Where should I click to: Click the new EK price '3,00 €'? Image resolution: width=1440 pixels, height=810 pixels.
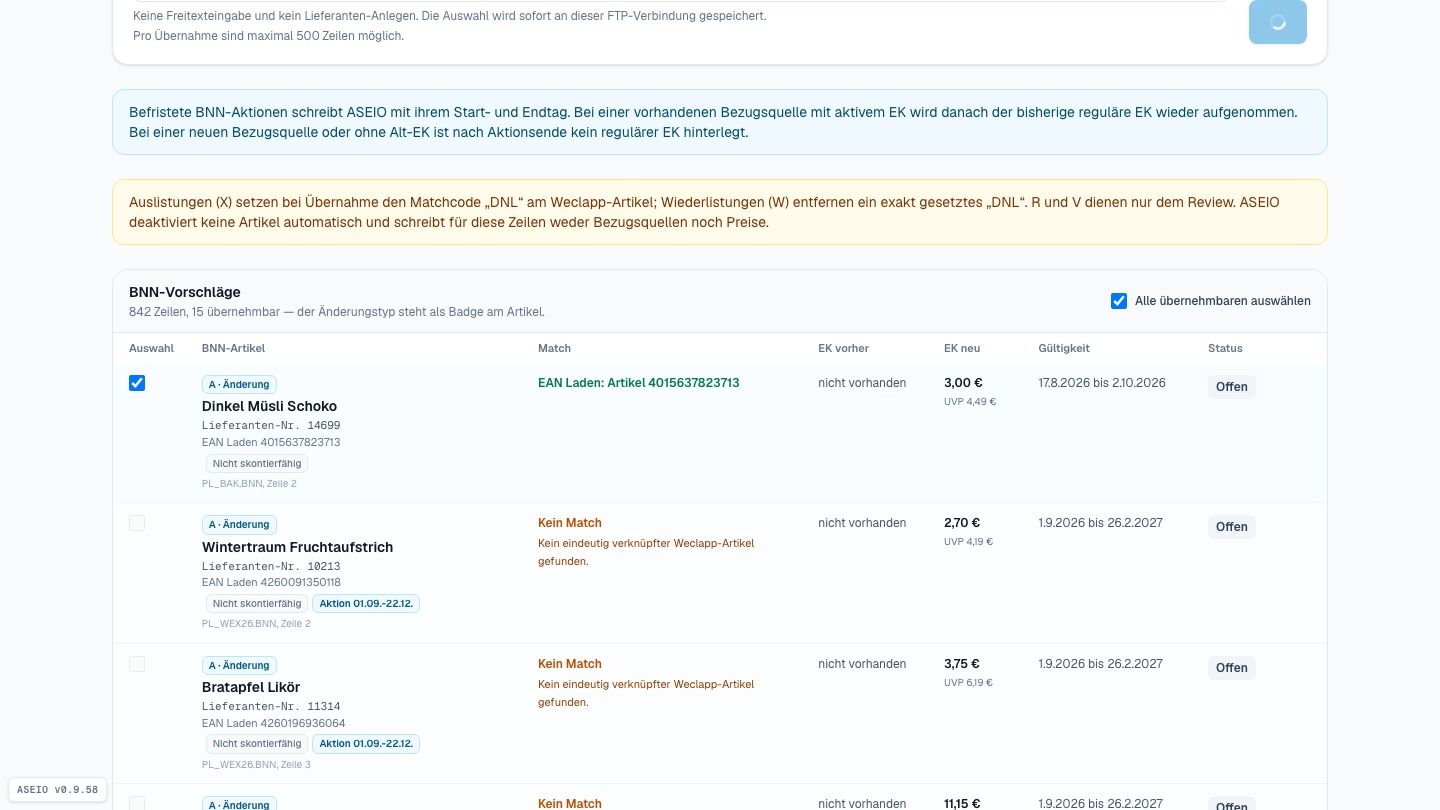pyautogui.click(x=963, y=383)
